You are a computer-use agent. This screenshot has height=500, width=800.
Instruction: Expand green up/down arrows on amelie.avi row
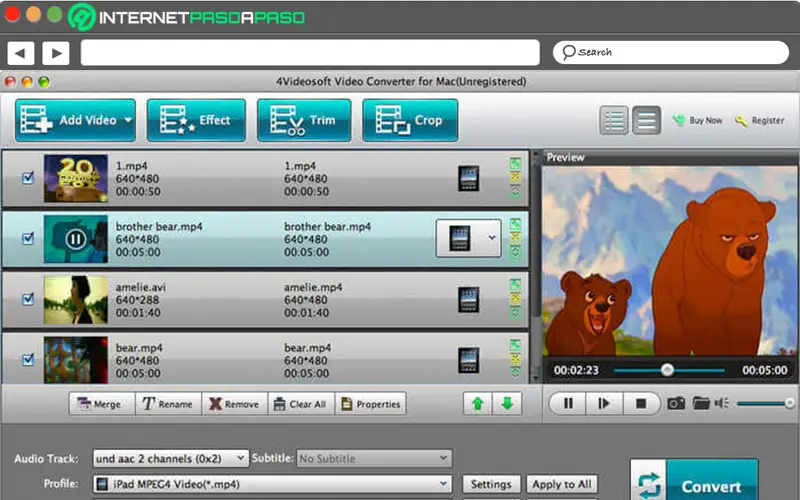[515, 313]
